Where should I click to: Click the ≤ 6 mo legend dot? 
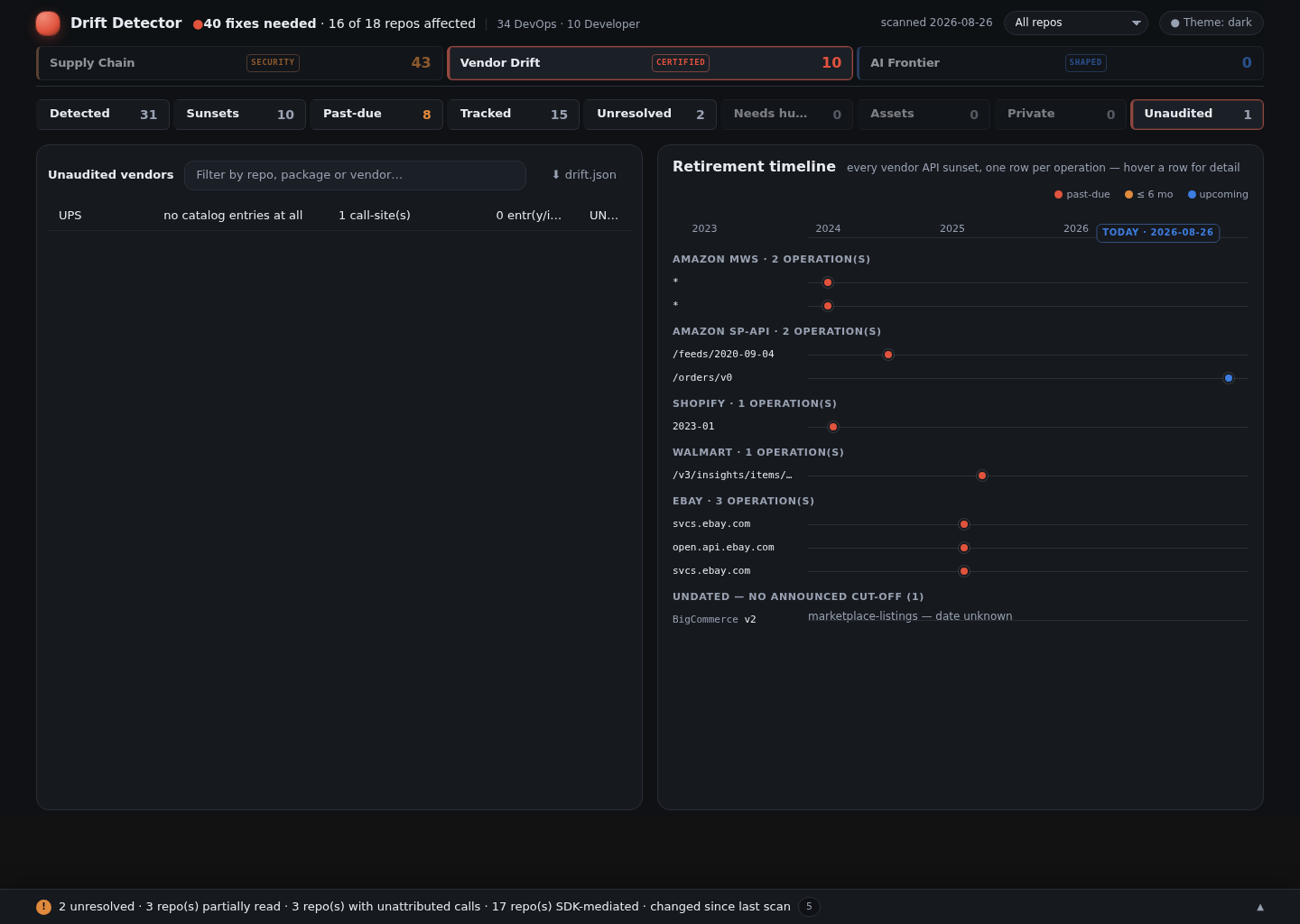[1128, 195]
